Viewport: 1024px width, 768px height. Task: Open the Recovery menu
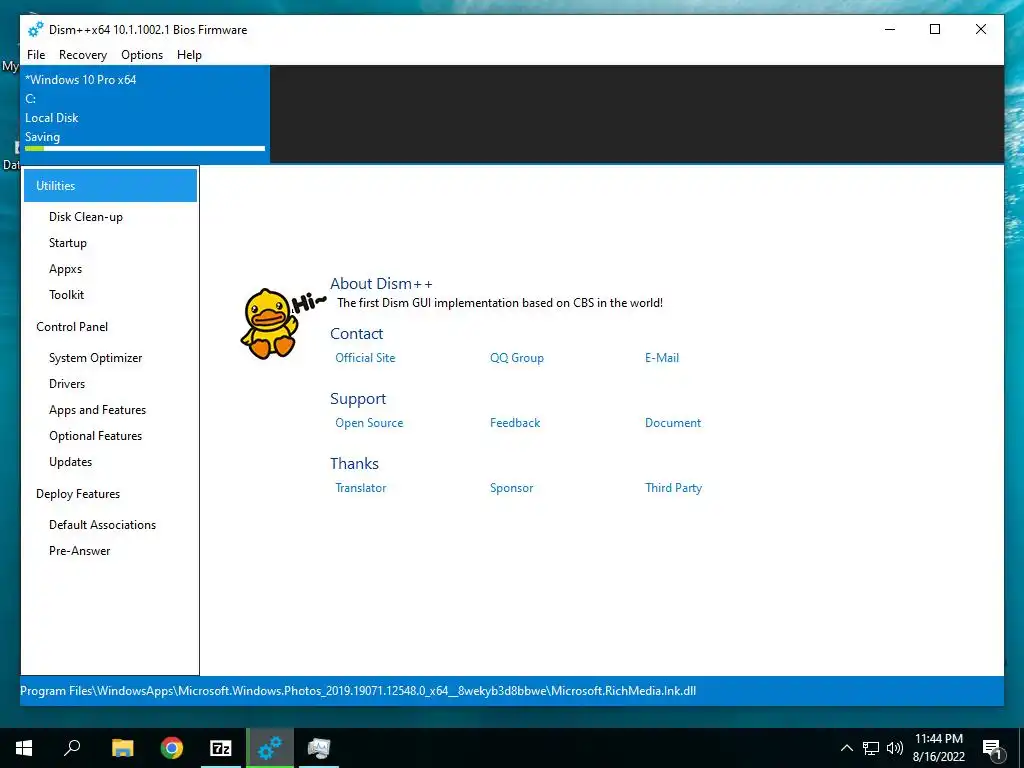tap(83, 55)
